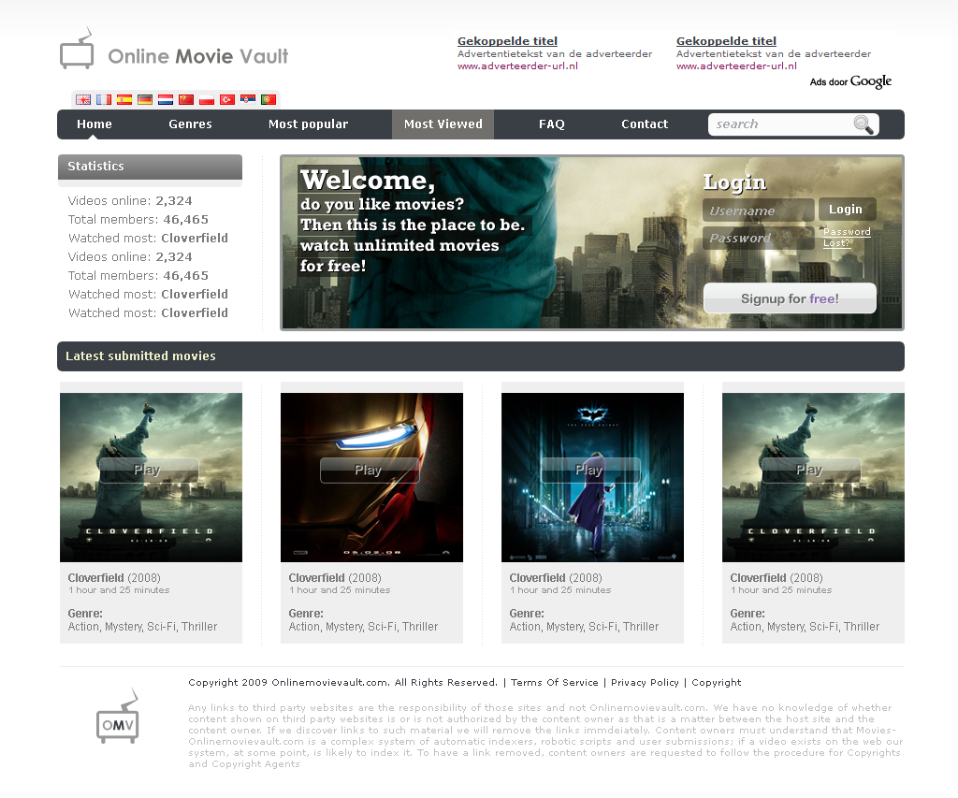Click the search magnifier icon
This screenshot has height=798, width=958.
(863, 125)
